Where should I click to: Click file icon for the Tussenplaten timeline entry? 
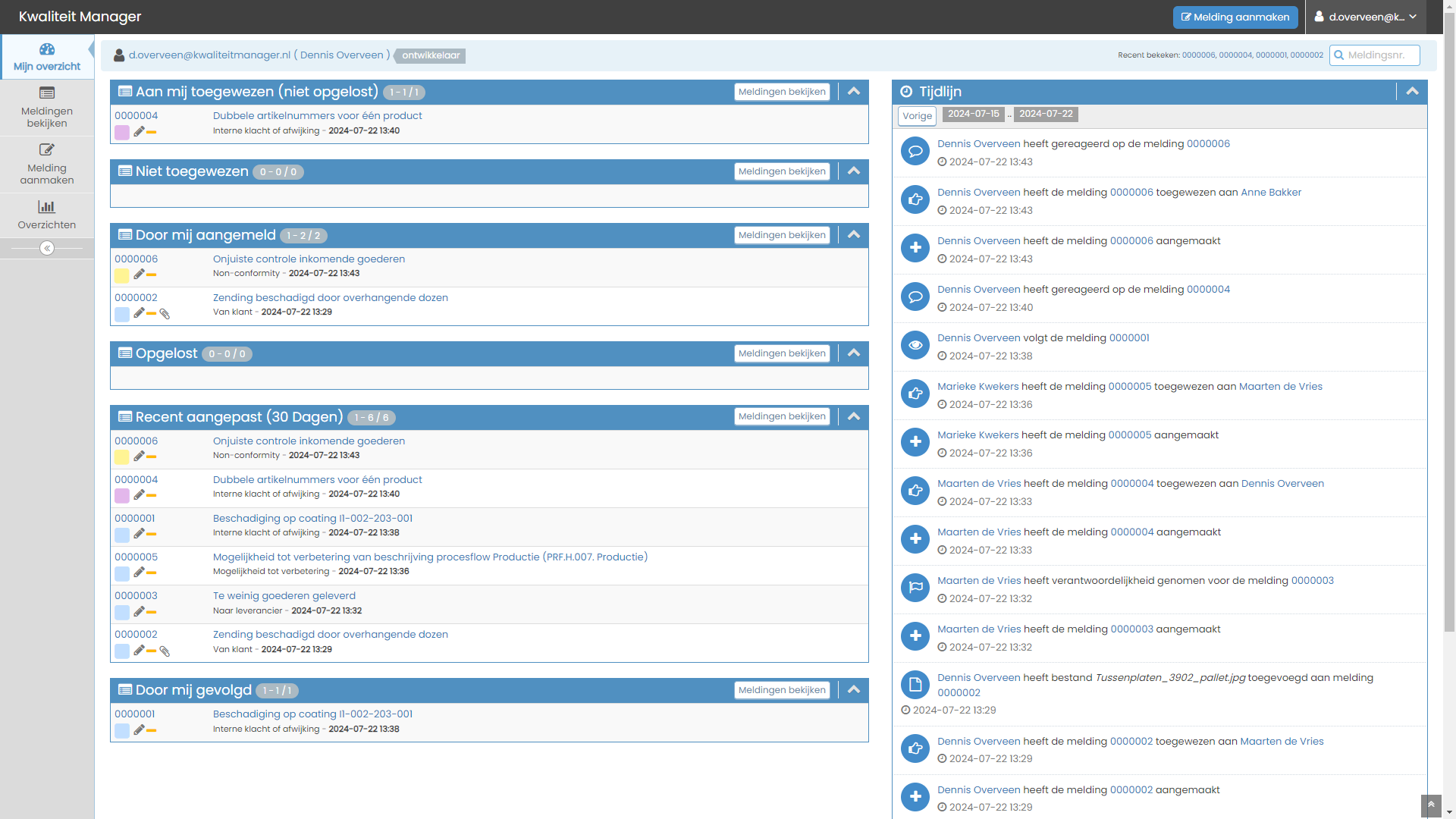point(915,685)
